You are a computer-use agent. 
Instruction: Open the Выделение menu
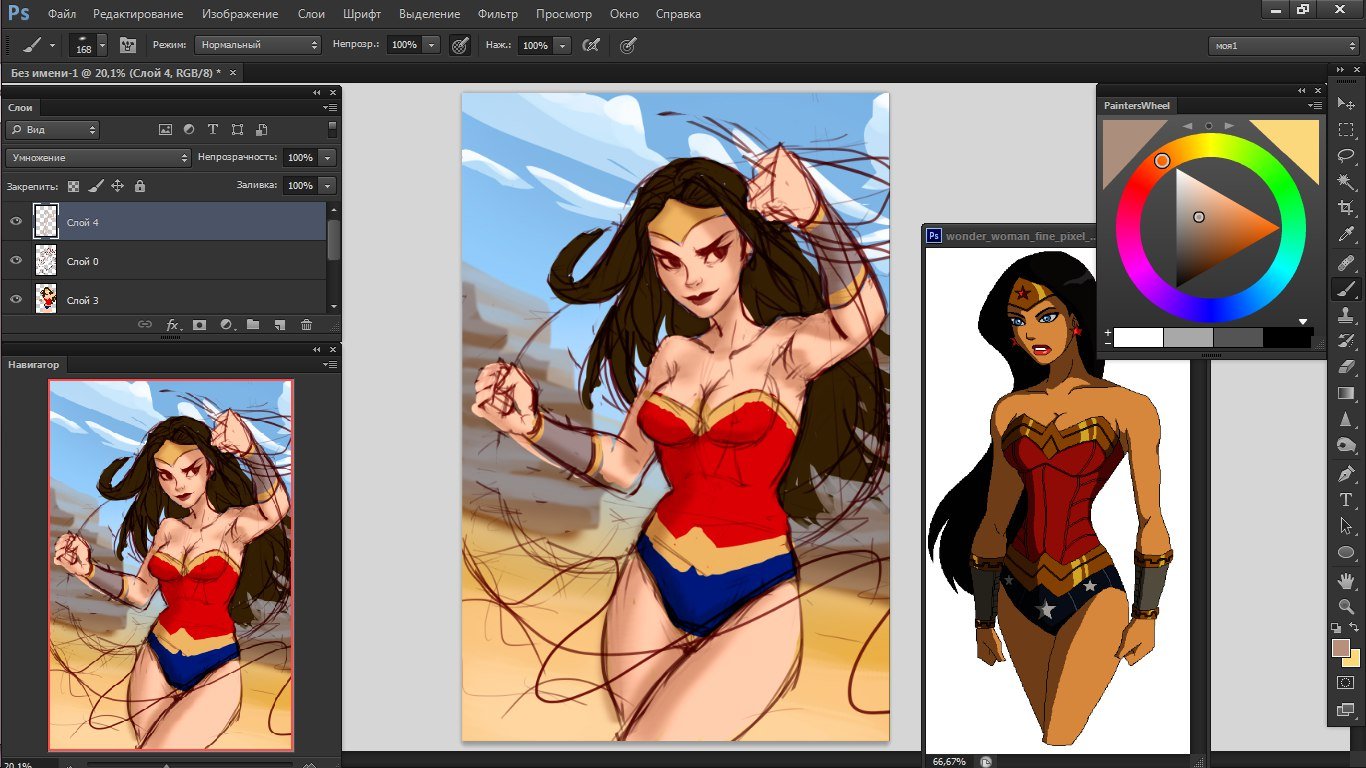(430, 14)
